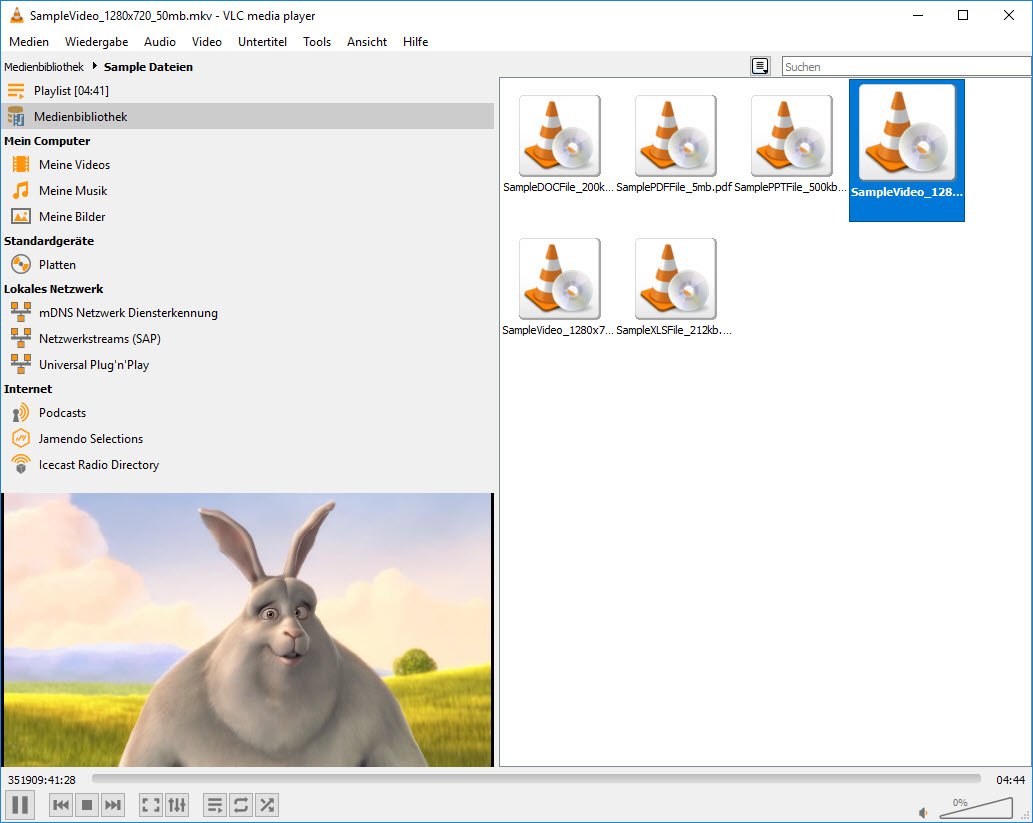
Task: Open the Untertitel menu
Action: point(262,42)
